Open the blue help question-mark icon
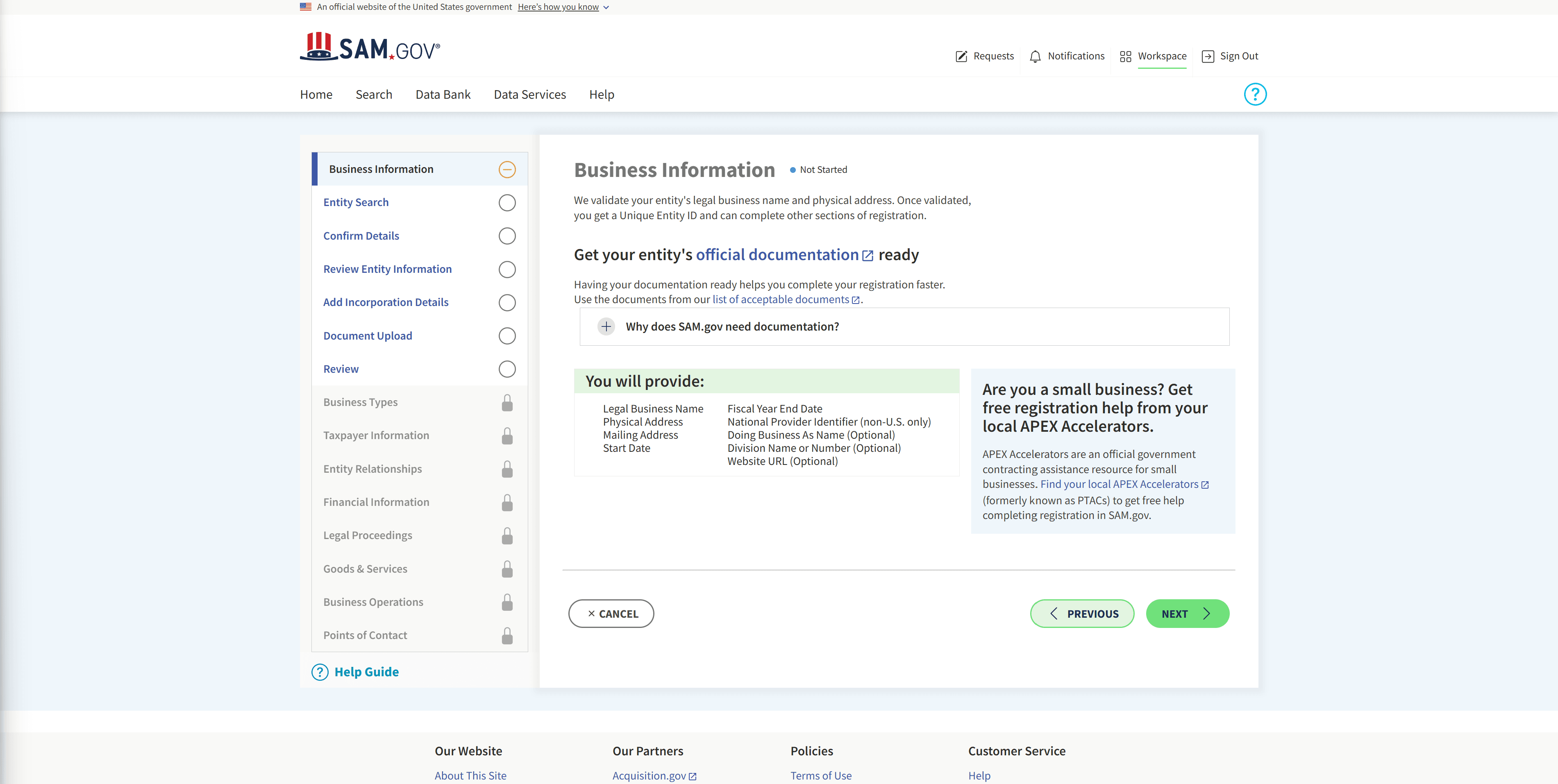This screenshot has height=784, width=1558. 1255,94
